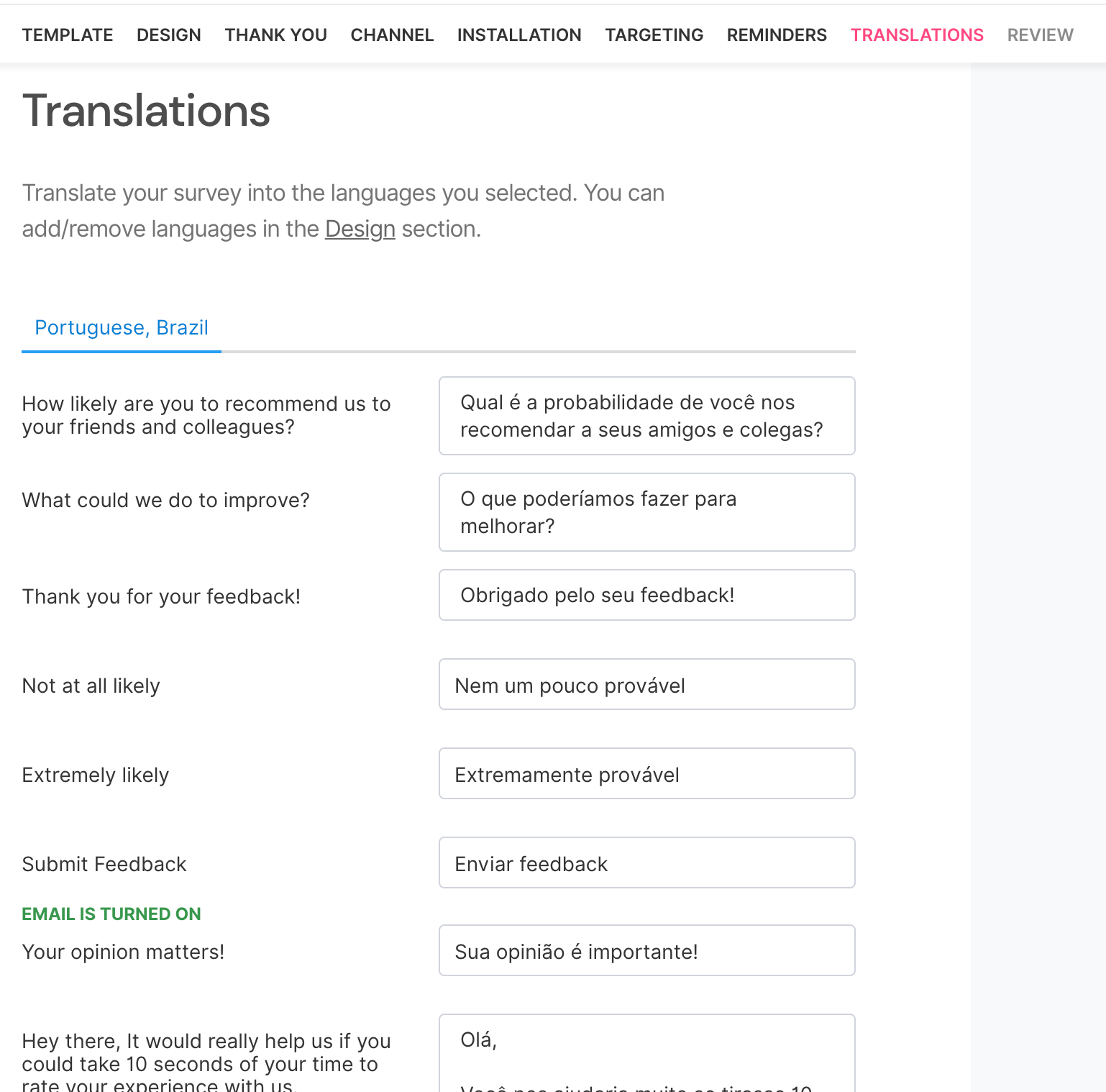
Task: Go to the Reminders tab
Action: [777, 35]
